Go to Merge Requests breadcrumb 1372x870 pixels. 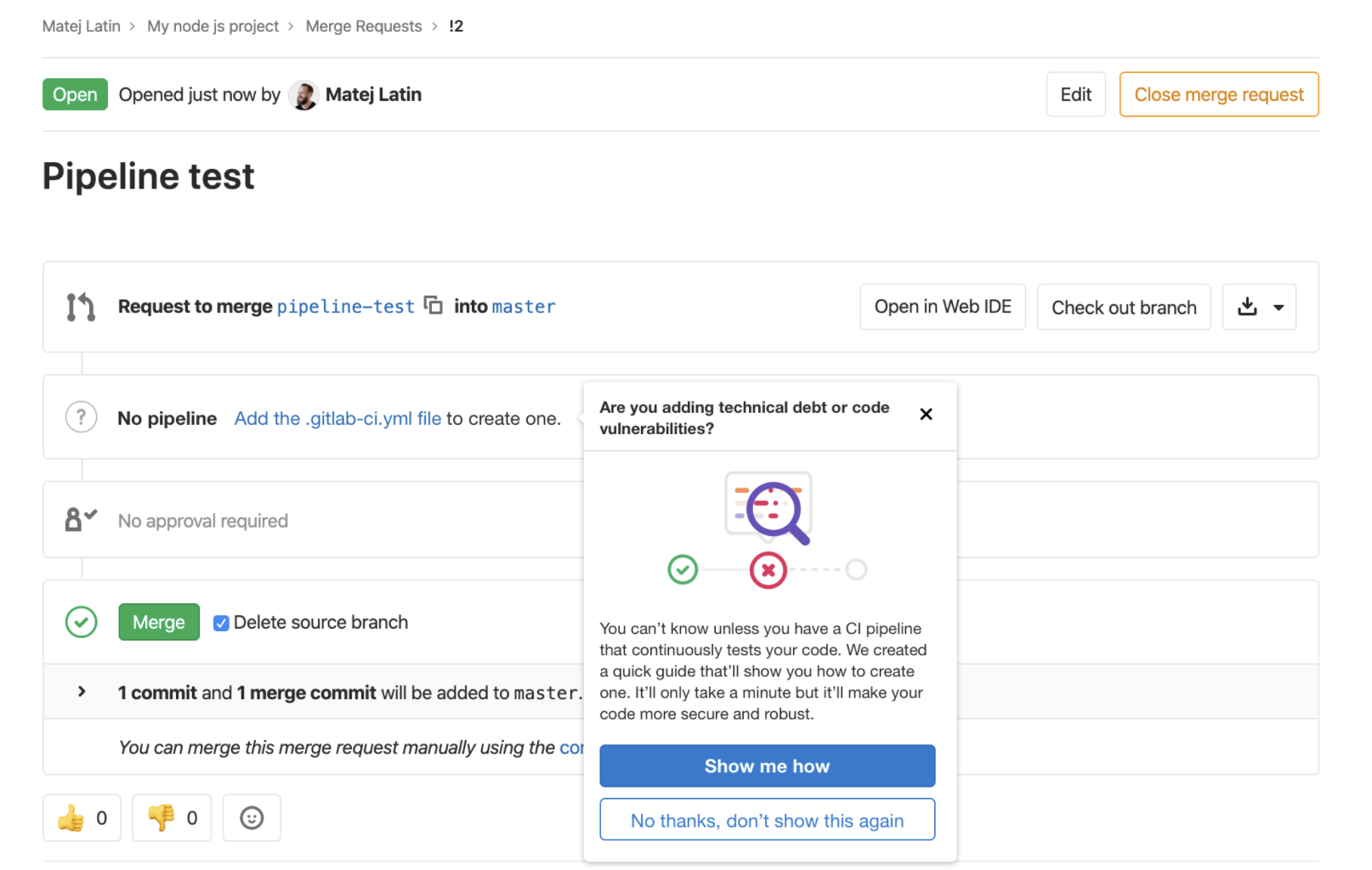point(363,26)
